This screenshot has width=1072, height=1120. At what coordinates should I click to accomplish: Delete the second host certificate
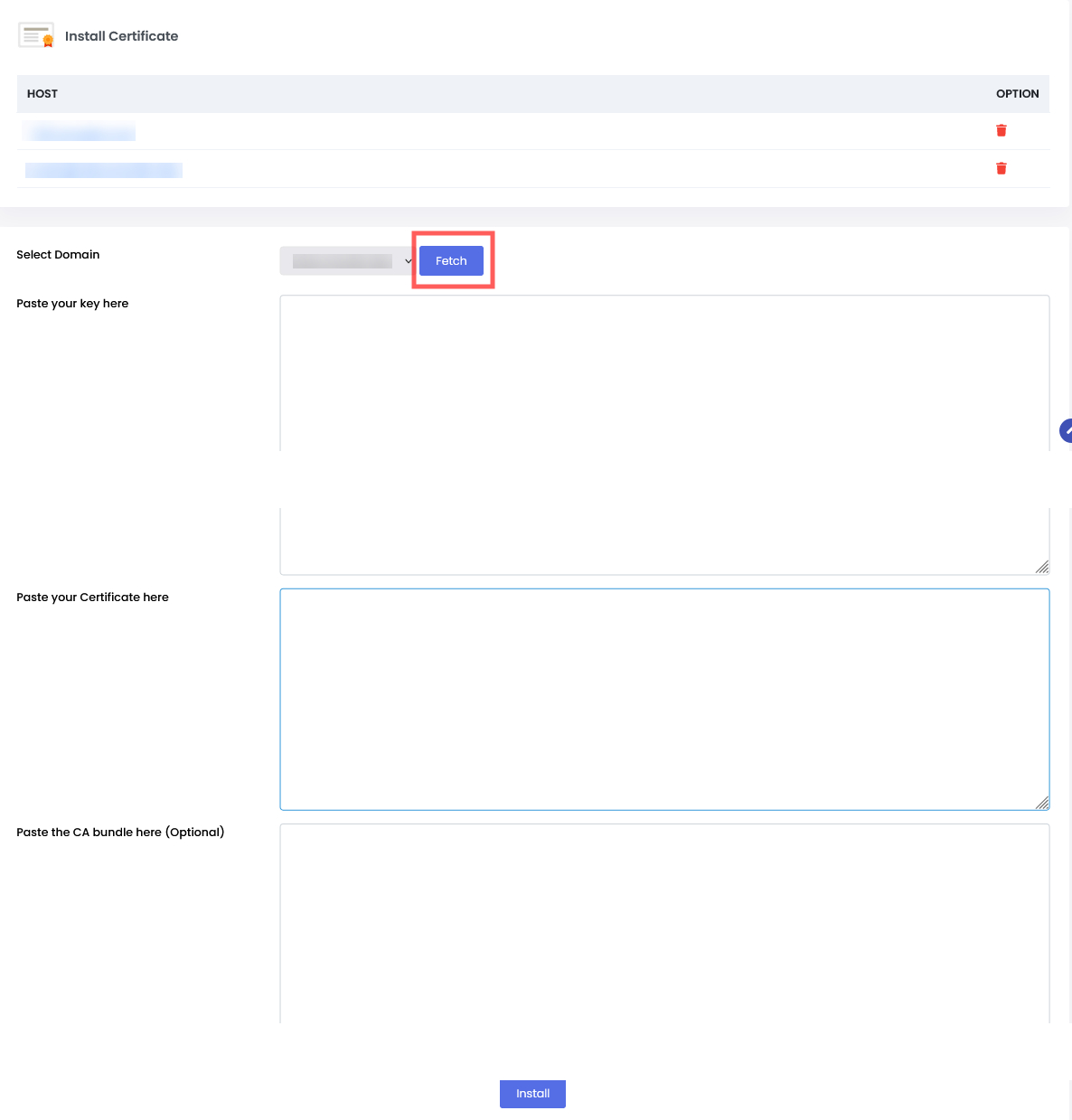tap(1001, 169)
